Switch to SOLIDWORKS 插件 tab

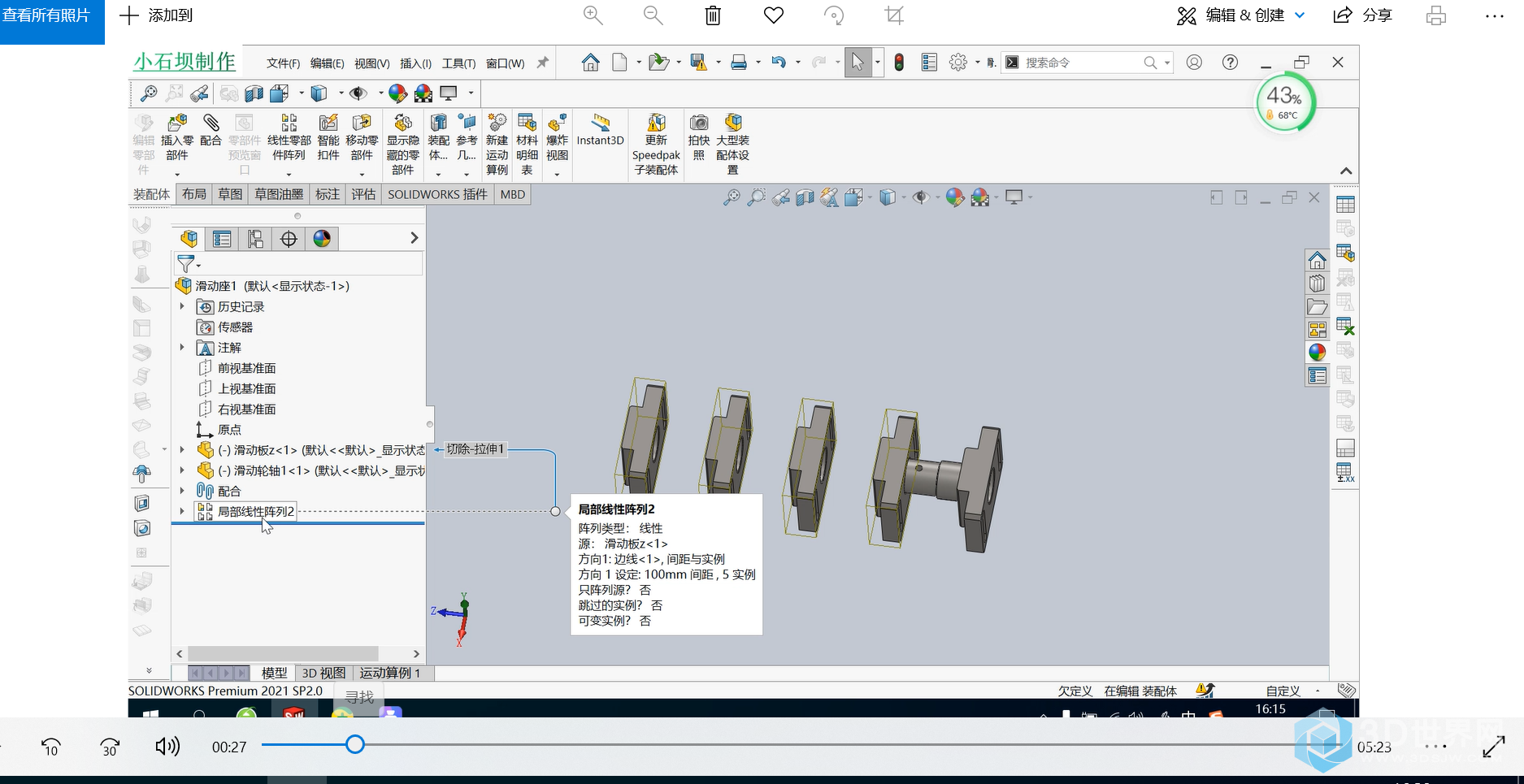click(437, 194)
